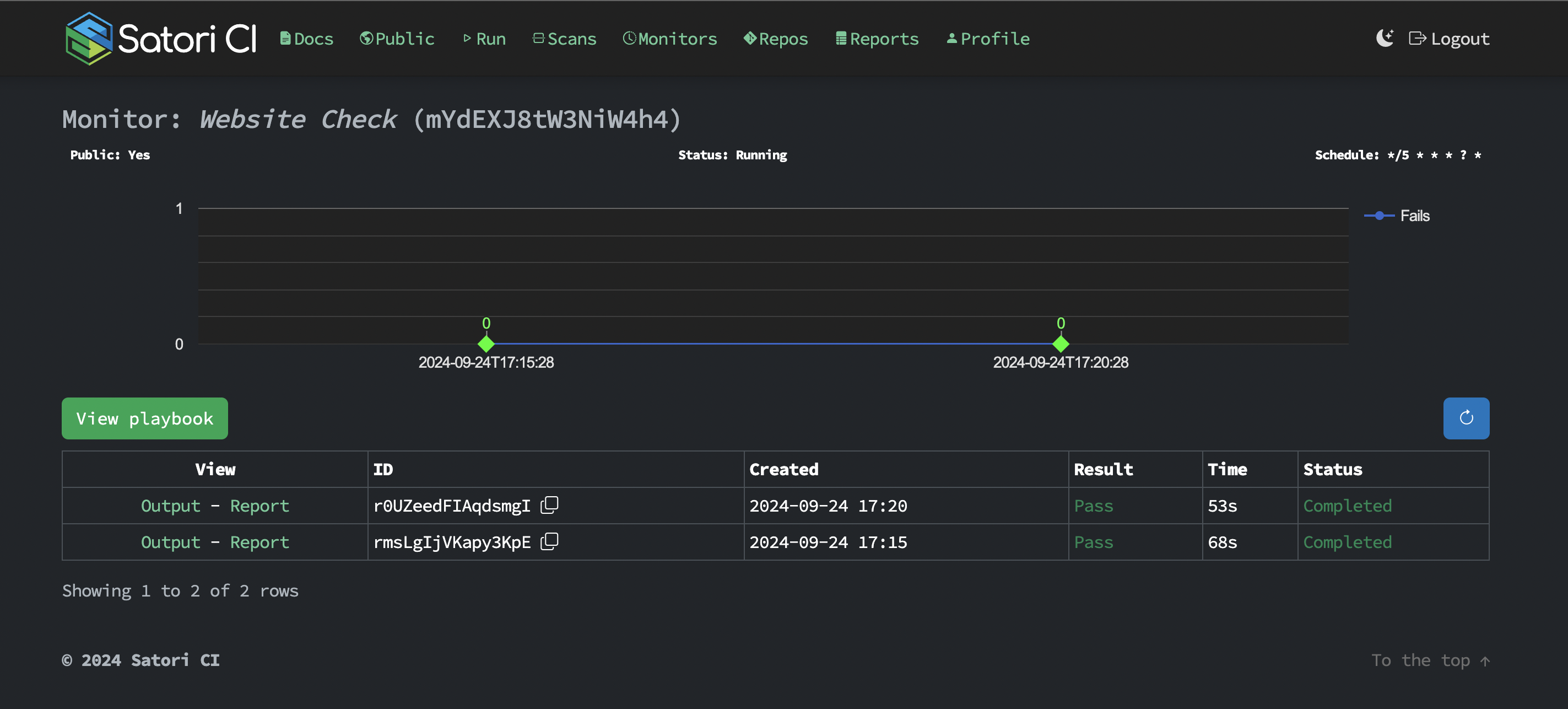
Task: Click the 2024 Satori CI copyright text
Action: [140, 660]
